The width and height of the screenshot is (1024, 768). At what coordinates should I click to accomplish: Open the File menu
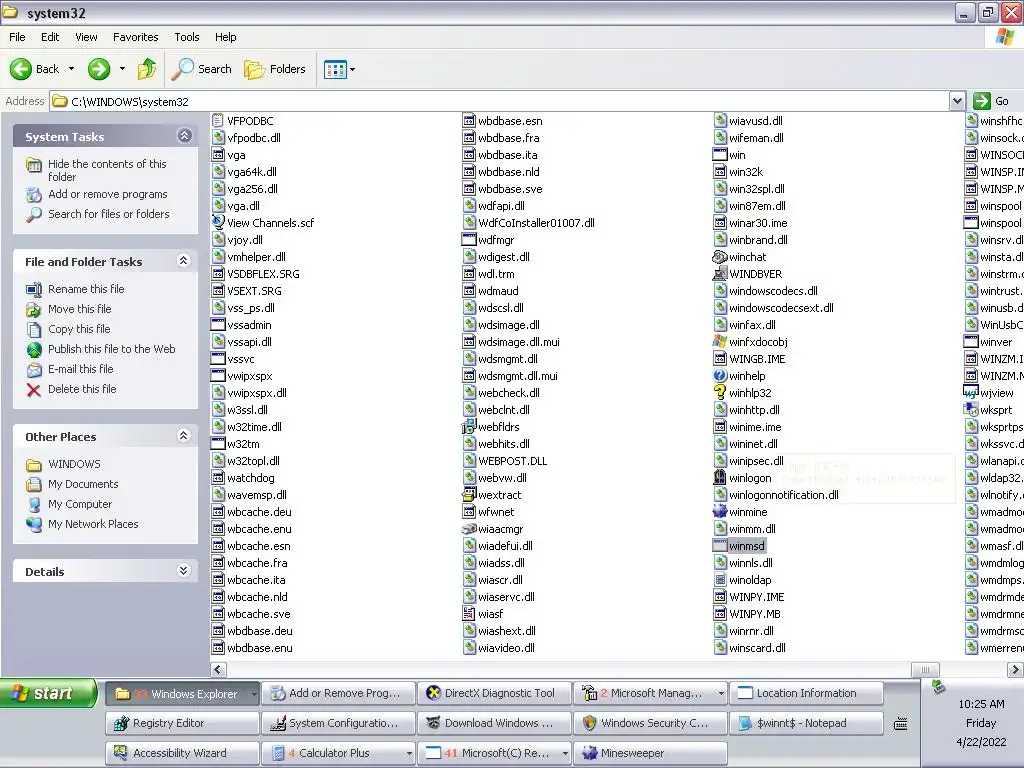pos(17,37)
